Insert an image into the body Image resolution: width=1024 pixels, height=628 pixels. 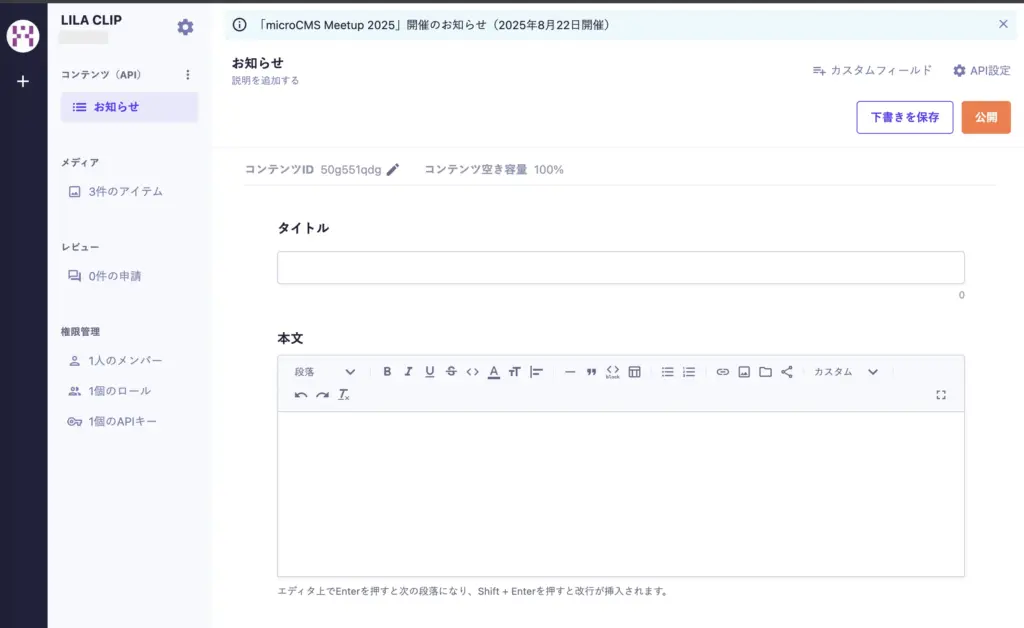pos(744,371)
